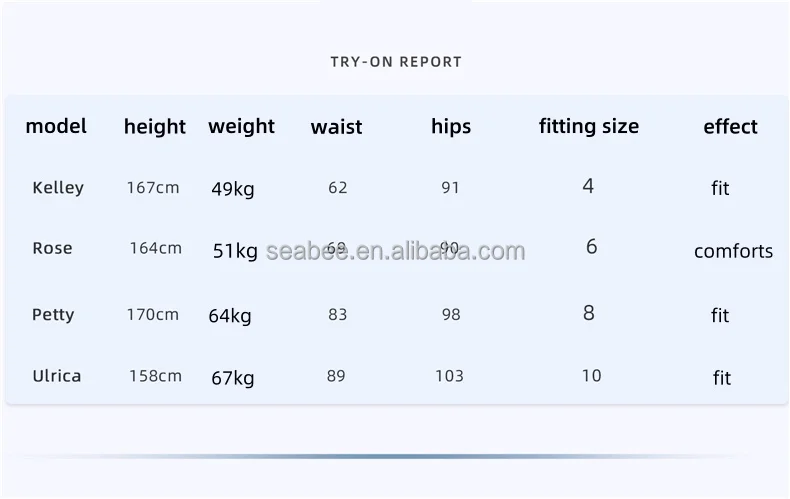
Task: Click the Rose model name
Action: click(52, 248)
